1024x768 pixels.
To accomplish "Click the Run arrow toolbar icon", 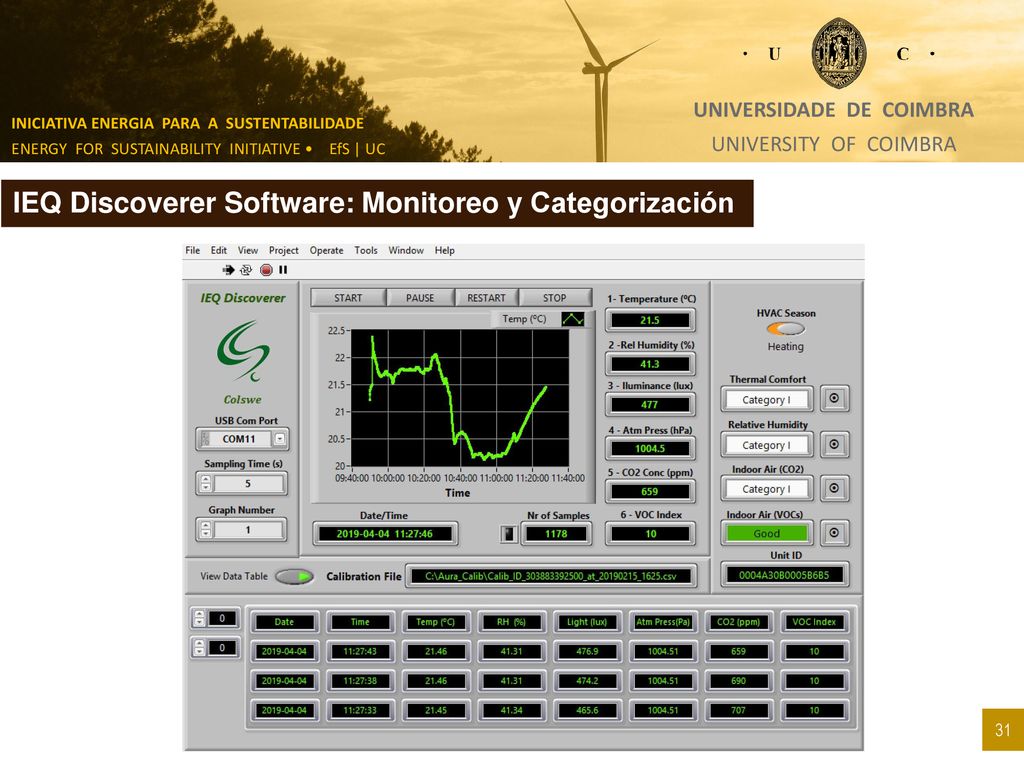I will (228, 270).
